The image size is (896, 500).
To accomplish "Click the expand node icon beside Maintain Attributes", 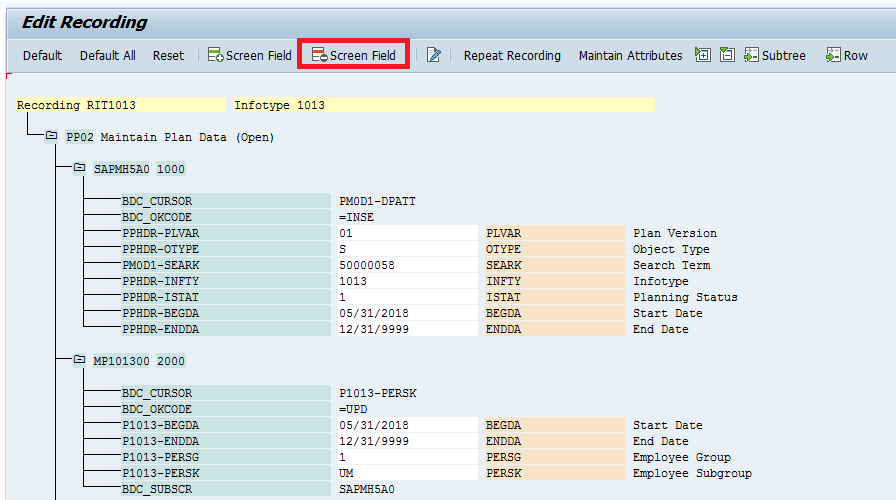I will tap(702, 55).
